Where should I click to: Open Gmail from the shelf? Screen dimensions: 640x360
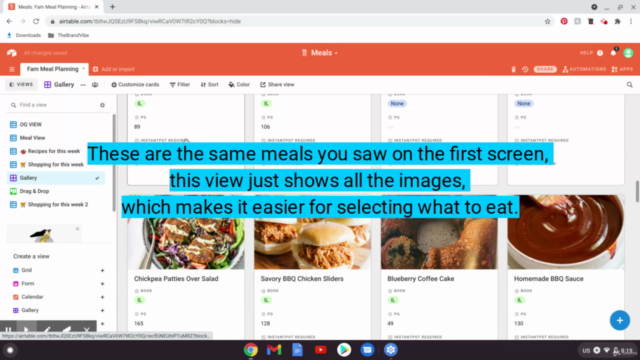(274, 350)
